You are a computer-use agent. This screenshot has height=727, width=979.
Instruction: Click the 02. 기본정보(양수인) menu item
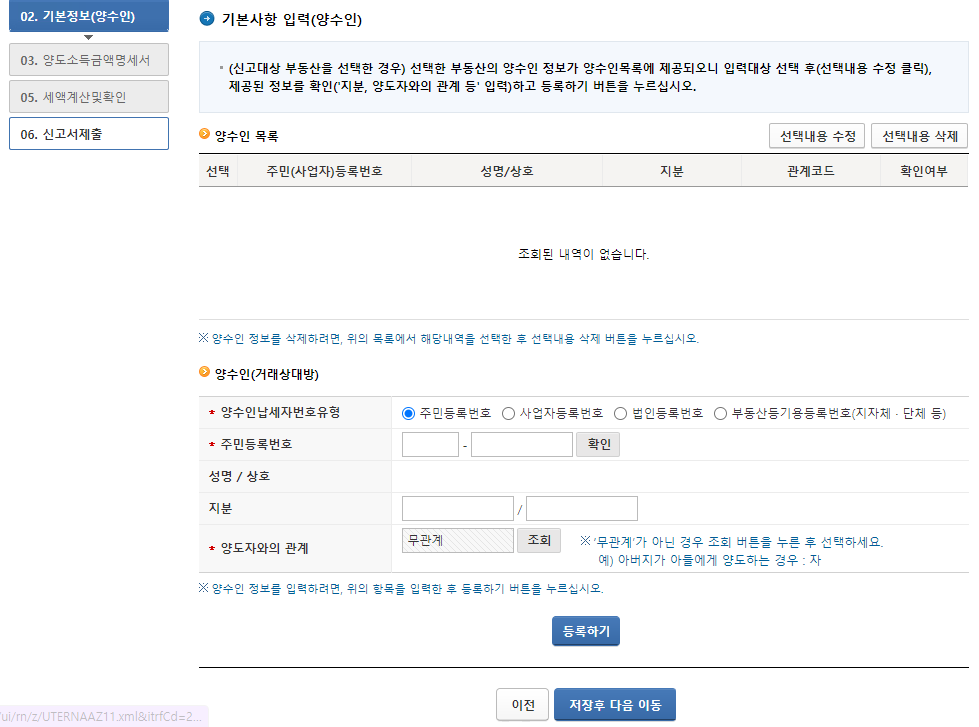pyautogui.click(x=88, y=17)
